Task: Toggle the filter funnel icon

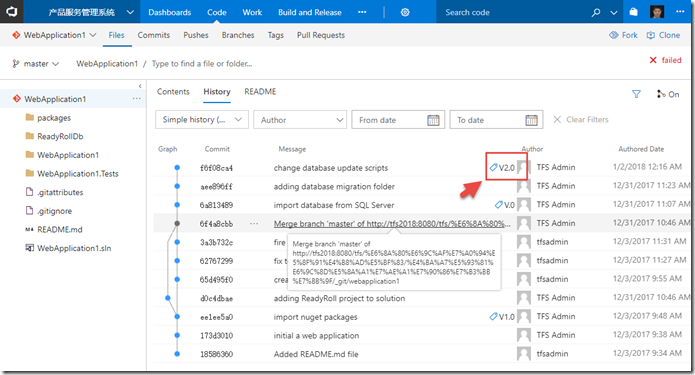Action: (x=636, y=94)
